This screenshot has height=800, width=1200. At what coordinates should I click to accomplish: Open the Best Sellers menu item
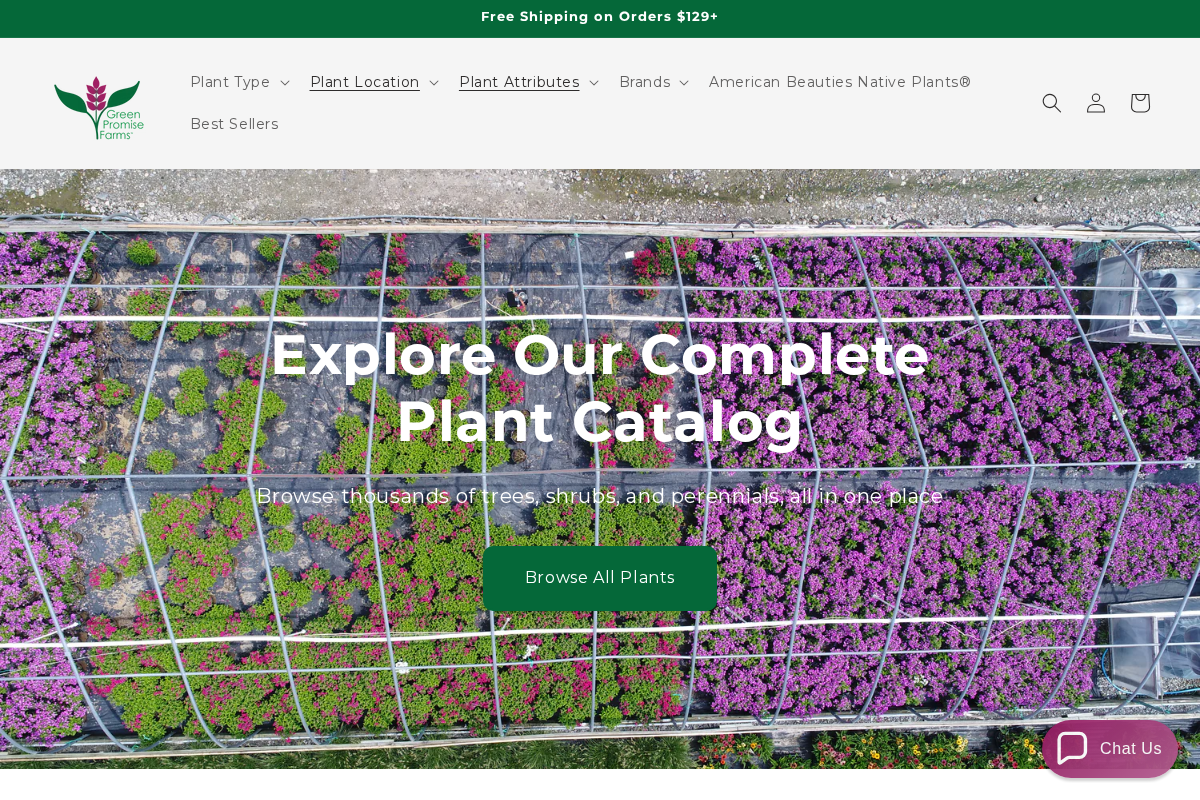click(x=235, y=124)
